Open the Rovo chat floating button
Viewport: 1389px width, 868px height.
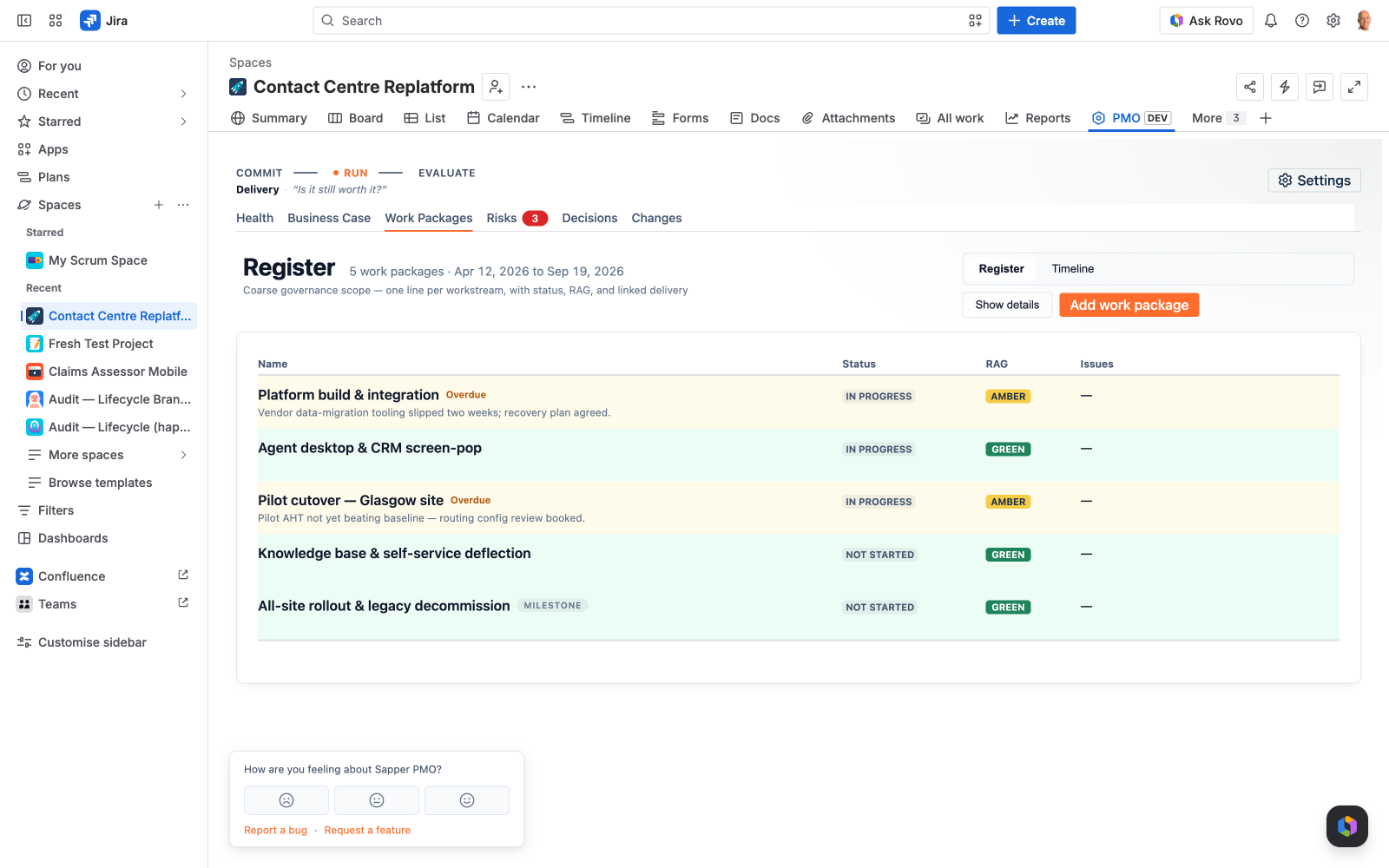pos(1347,826)
